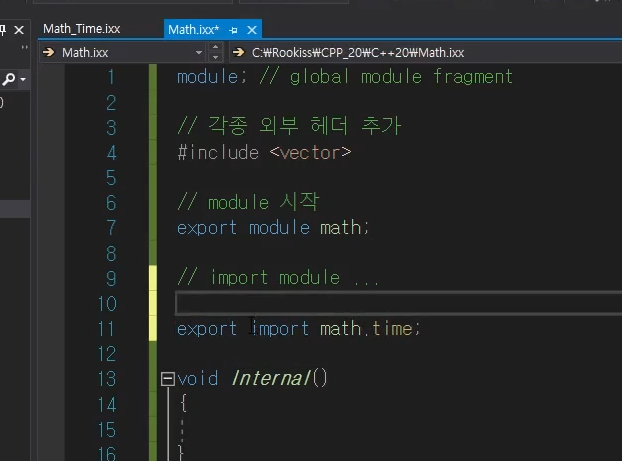The image size is (622, 461).
Task: Click the split editor up arrow
Action: pyautogui.click(x=215, y=47)
